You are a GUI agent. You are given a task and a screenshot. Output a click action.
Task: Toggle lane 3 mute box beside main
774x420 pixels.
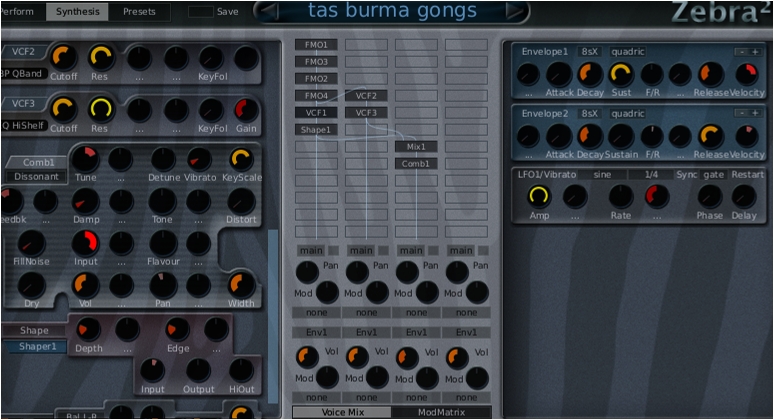click(x=433, y=251)
